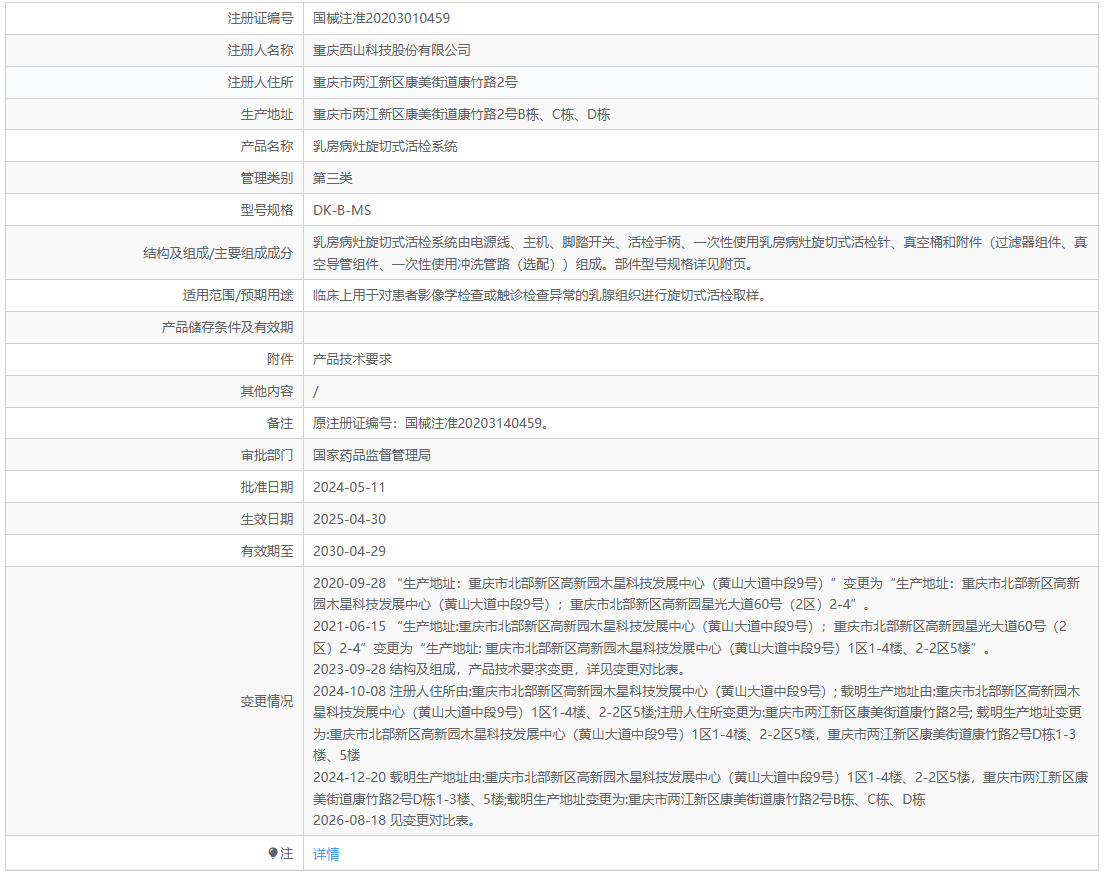Select the 2023-09-28 结构及组成 change entry
Image resolution: width=1104 pixels, height=875 pixels.
click(x=499, y=669)
